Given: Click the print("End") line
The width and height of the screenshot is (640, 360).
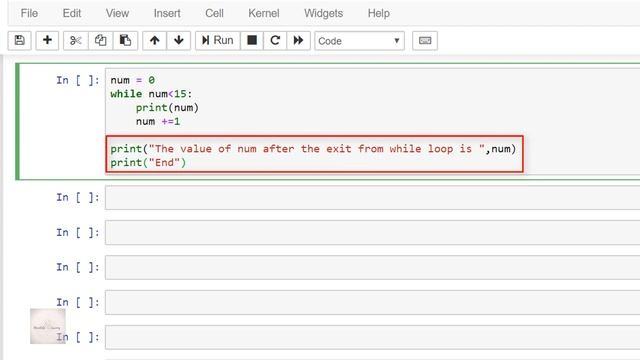Looking at the screenshot, I should pos(148,162).
